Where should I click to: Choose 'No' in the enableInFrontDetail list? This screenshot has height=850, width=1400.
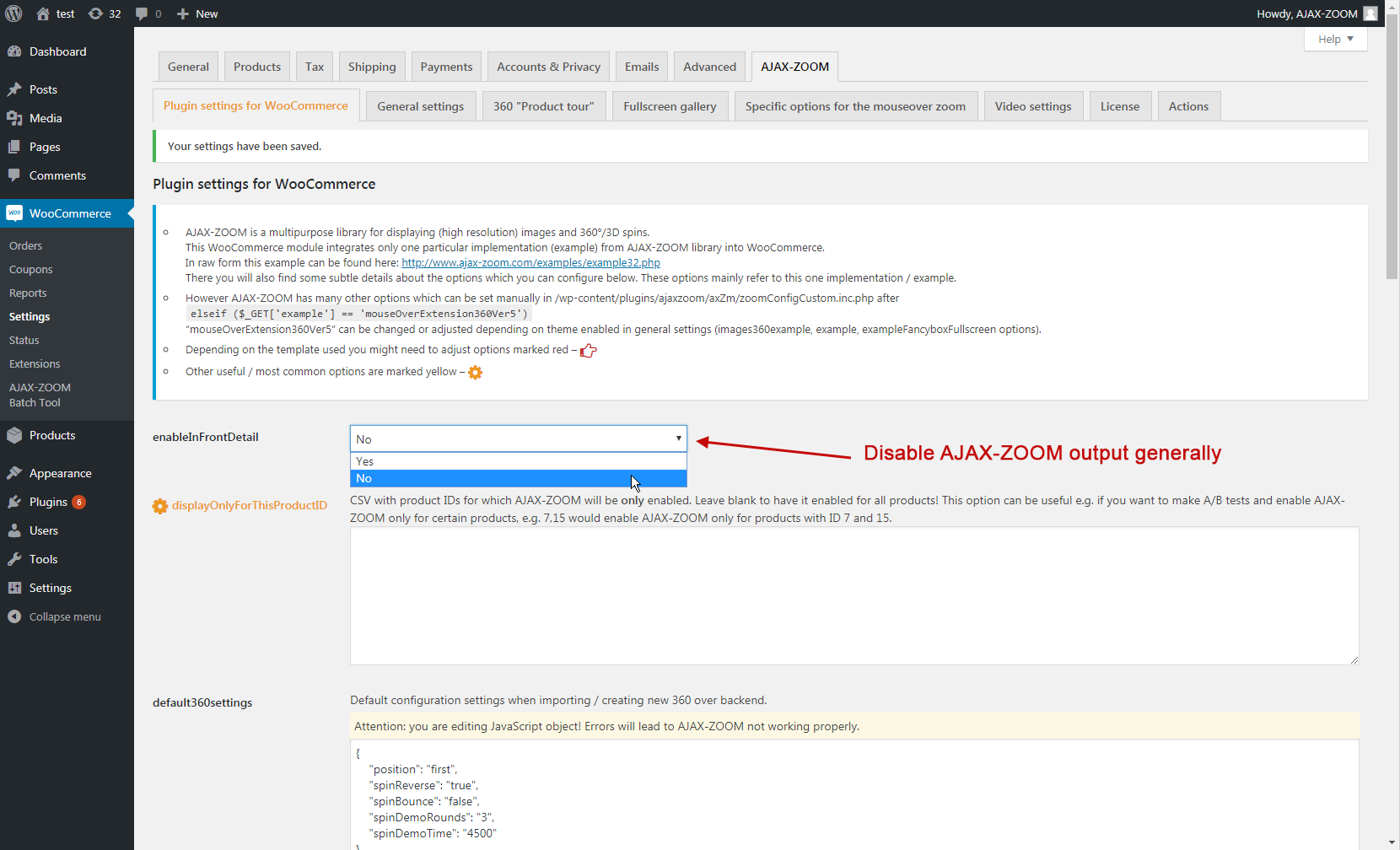click(519, 478)
